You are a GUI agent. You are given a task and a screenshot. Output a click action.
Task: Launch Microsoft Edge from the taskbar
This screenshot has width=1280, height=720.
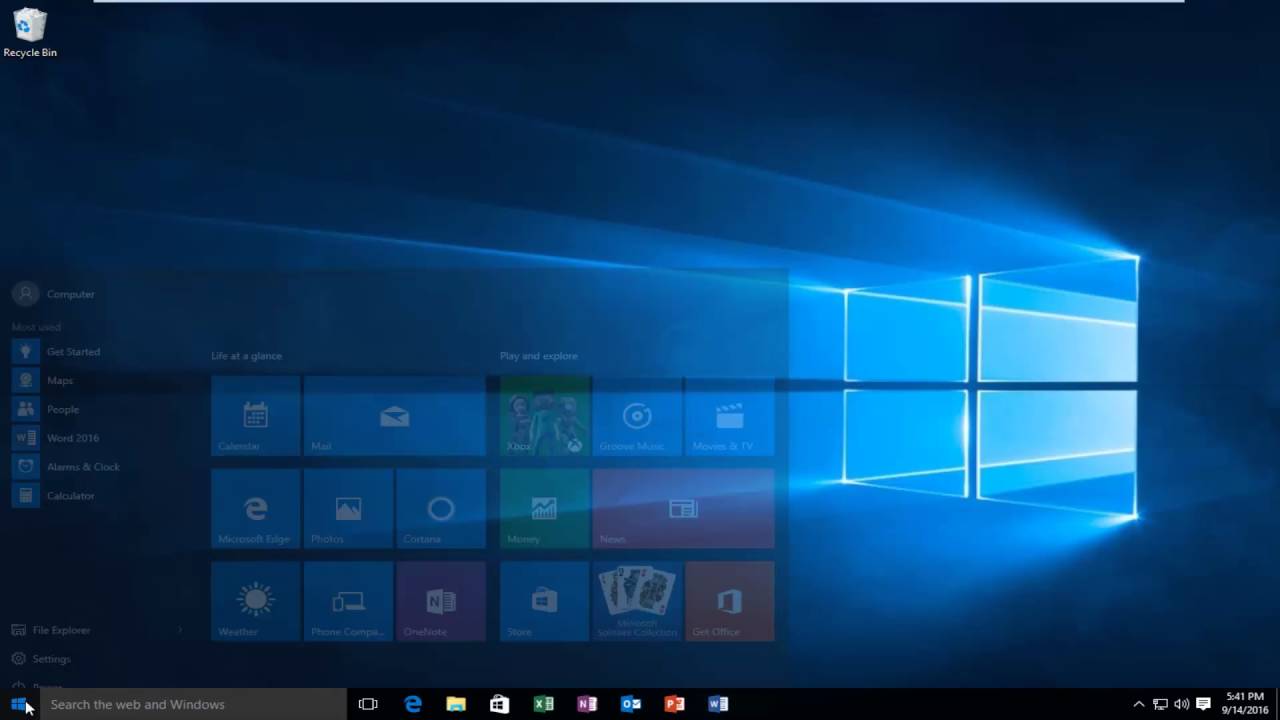(x=412, y=704)
